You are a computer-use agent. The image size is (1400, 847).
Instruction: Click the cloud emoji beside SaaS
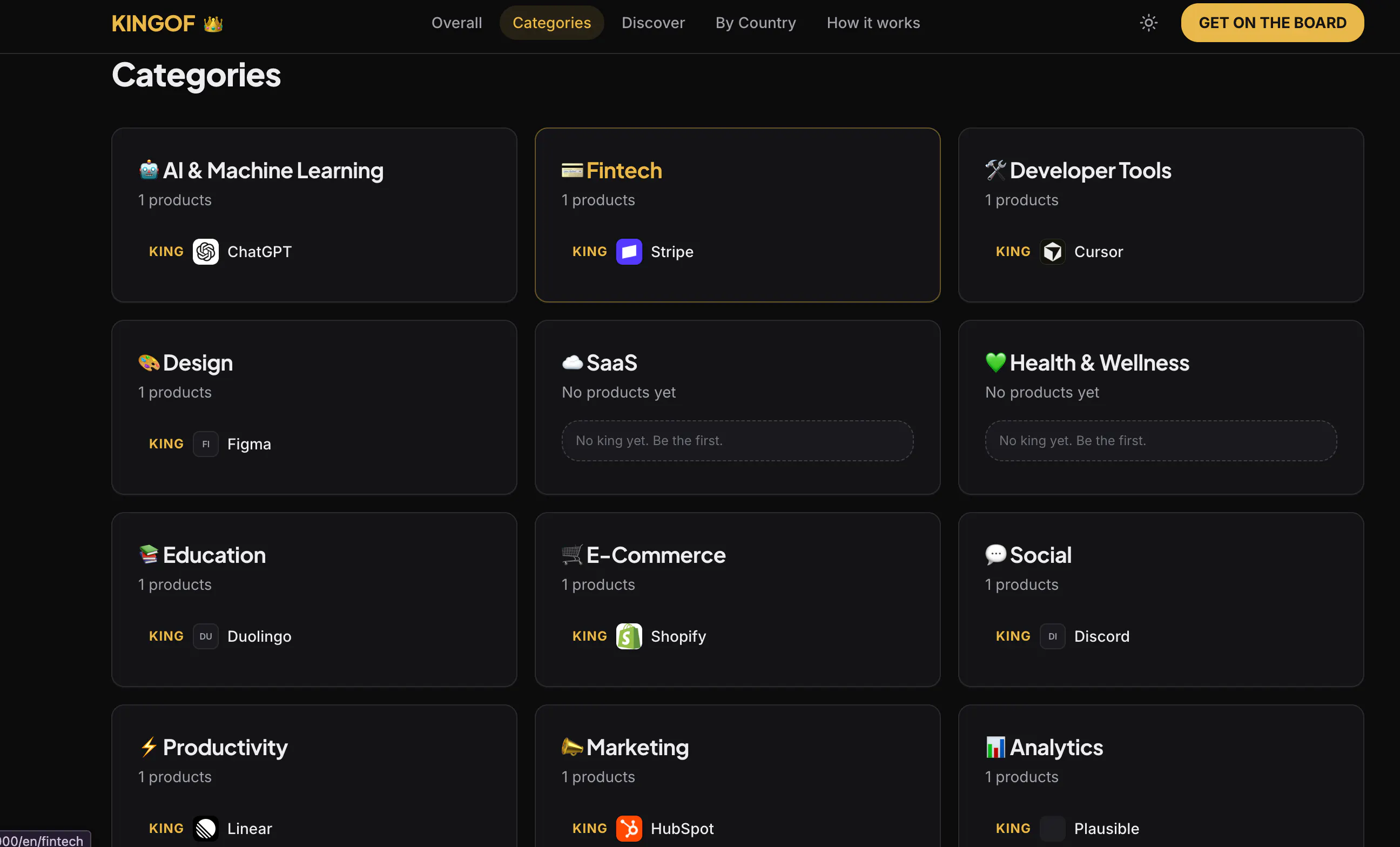click(572, 362)
